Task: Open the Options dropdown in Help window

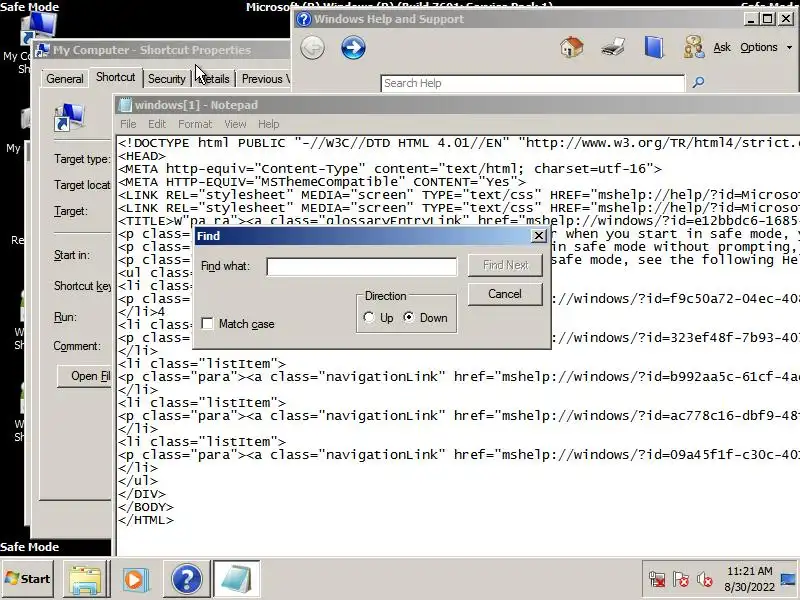Action: click(x=766, y=47)
